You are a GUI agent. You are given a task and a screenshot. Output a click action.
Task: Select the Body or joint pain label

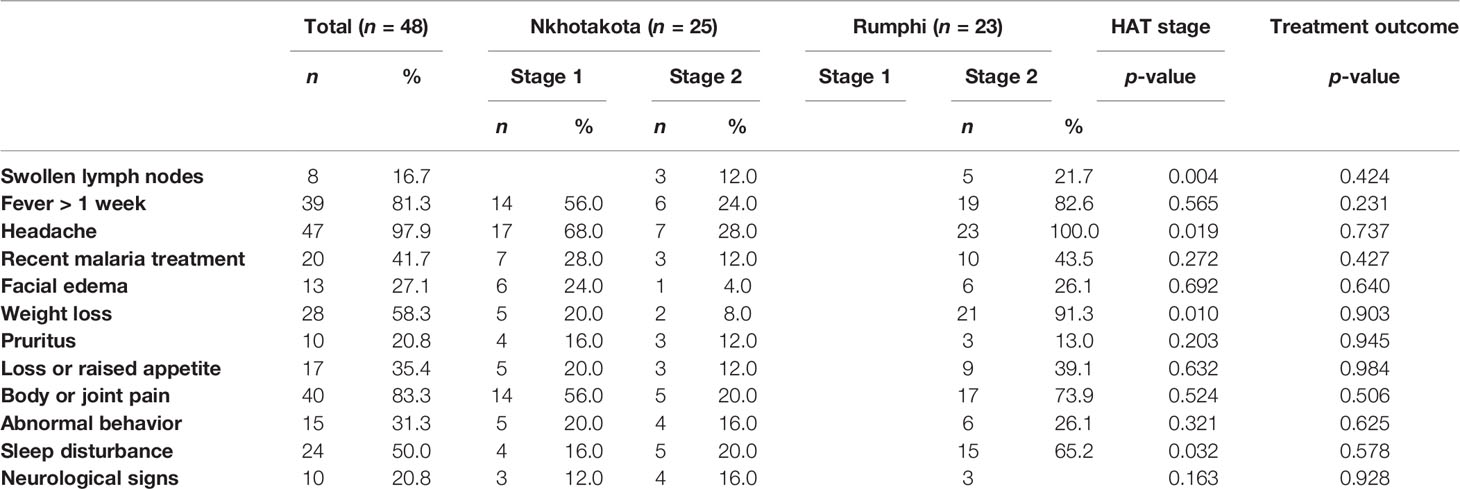(92, 396)
